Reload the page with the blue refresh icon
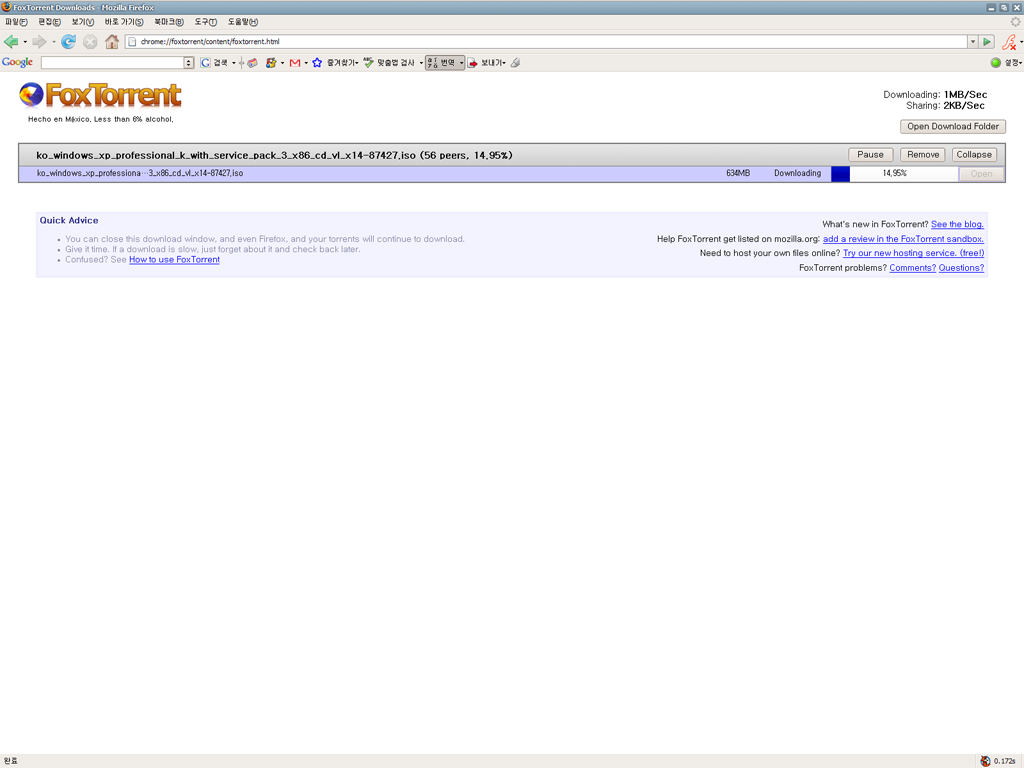 coord(68,42)
